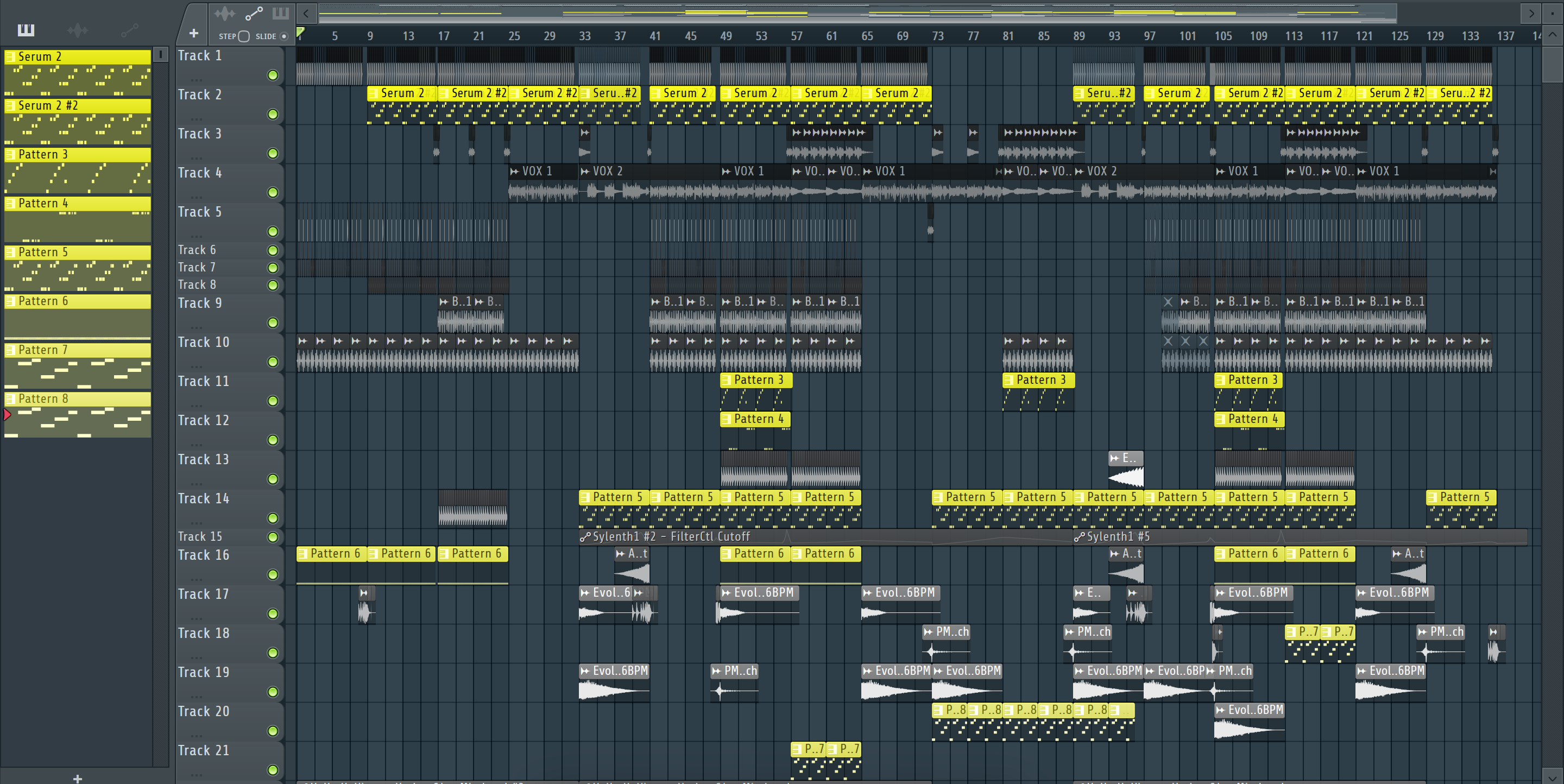The height and width of the screenshot is (784, 1564).
Task: Select the Track 6 header label
Action: point(197,250)
